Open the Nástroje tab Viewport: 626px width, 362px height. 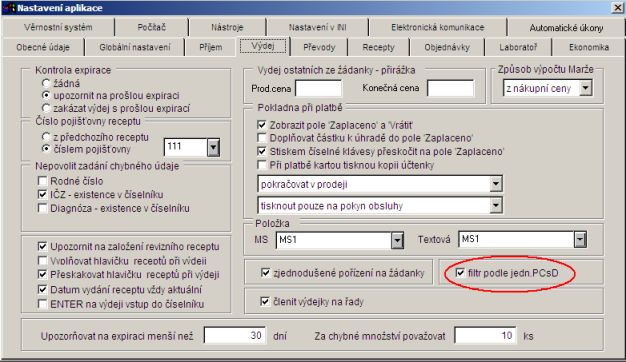pos(227,28)
